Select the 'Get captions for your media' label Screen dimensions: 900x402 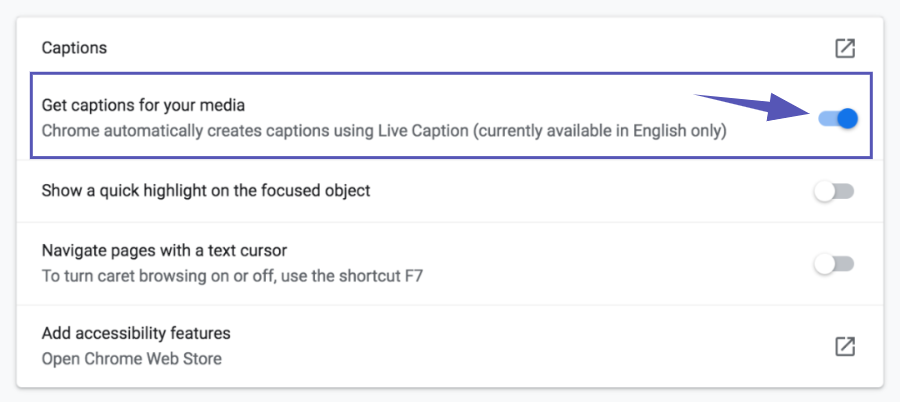(143, 105)
